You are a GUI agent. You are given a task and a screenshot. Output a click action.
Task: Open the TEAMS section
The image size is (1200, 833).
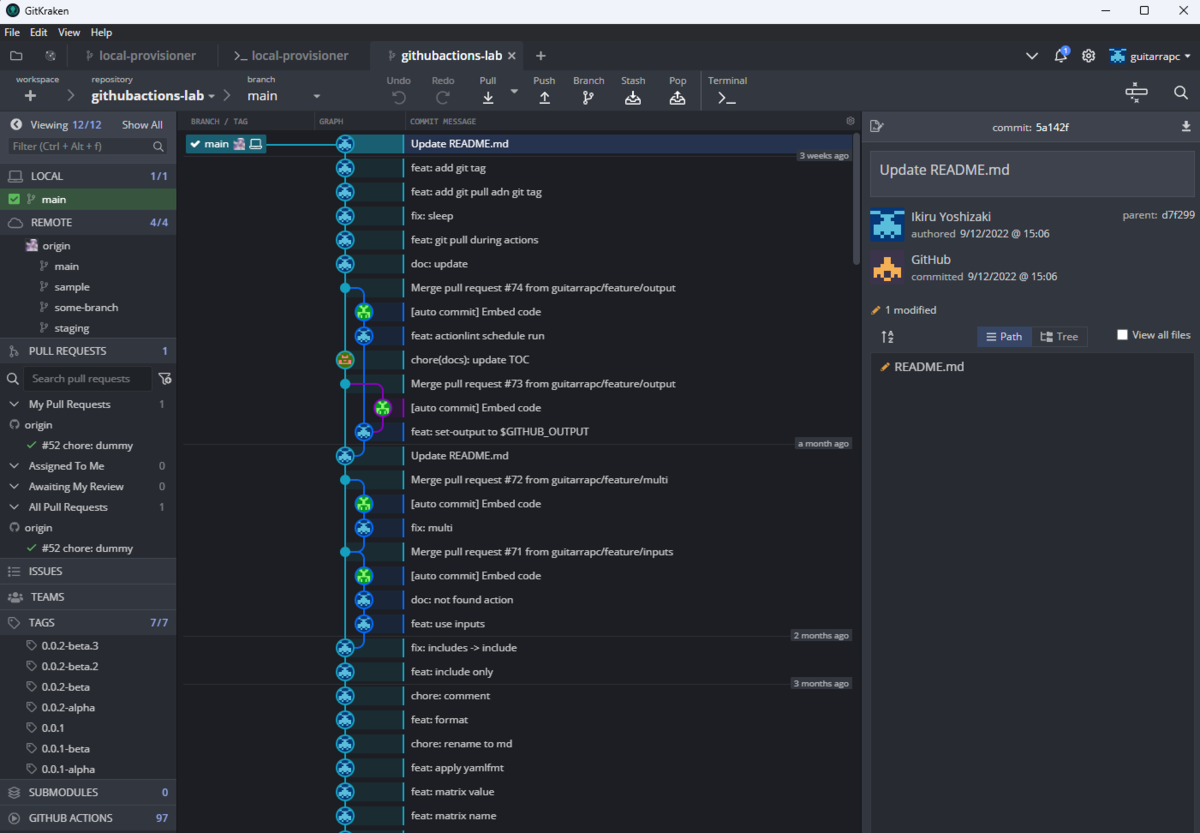tap(88, 597)
